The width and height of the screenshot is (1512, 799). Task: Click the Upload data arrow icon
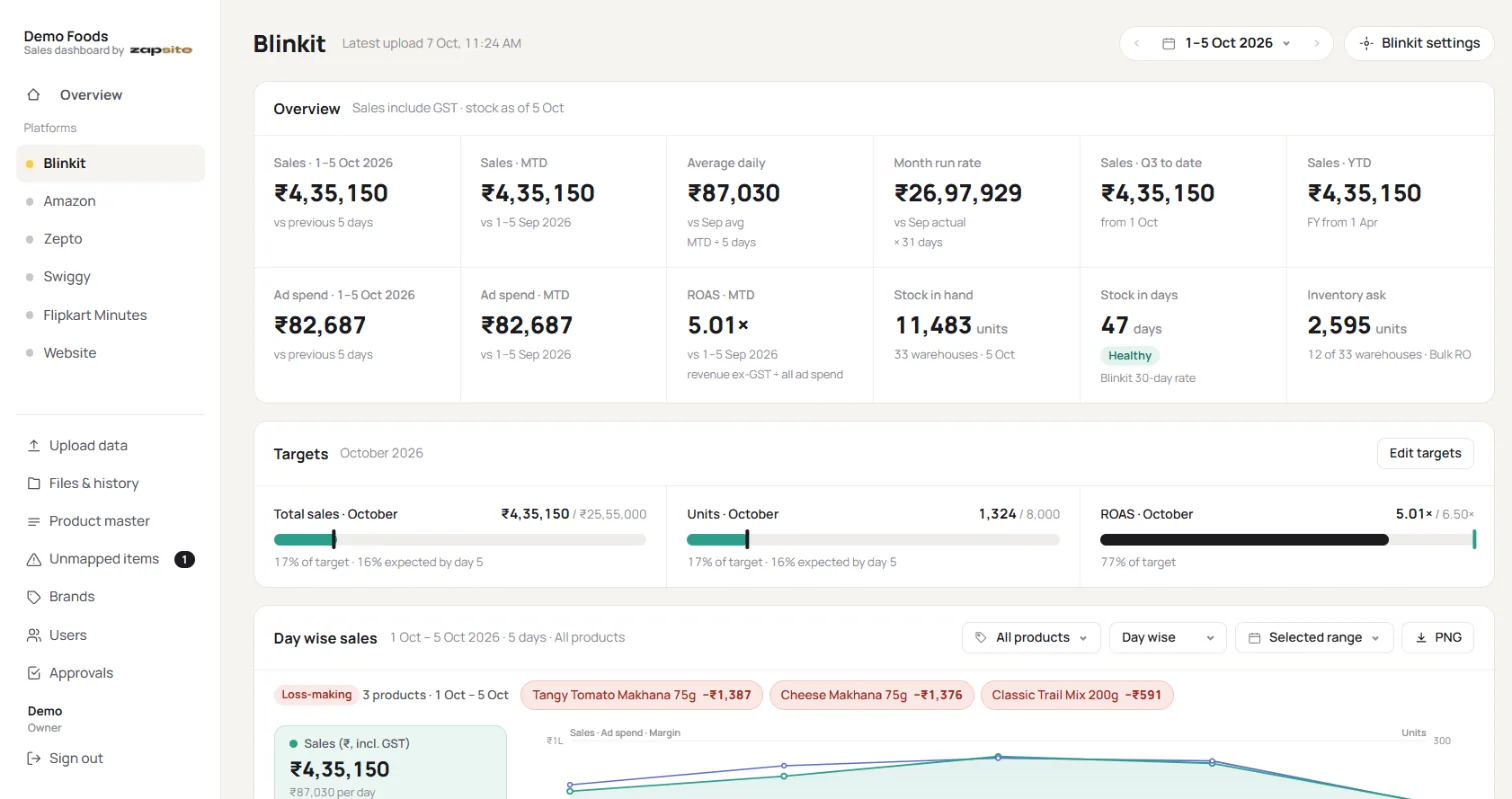pos(34,446)
